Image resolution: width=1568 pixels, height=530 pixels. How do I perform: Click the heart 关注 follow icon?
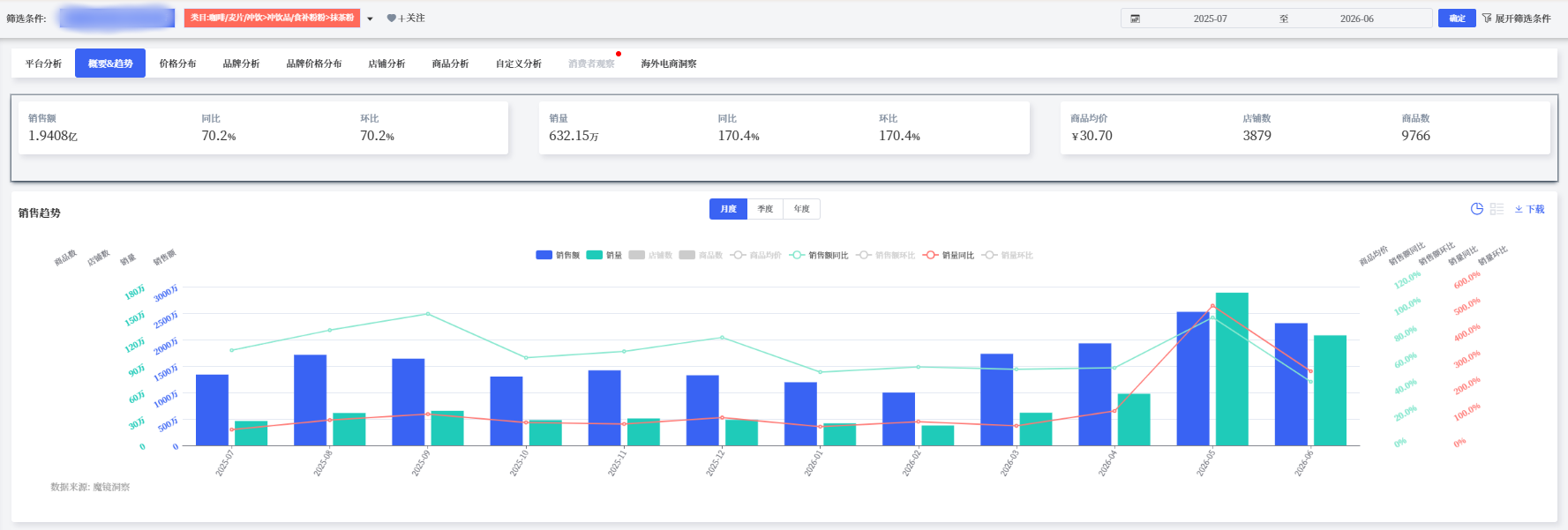tap(391, 19)
